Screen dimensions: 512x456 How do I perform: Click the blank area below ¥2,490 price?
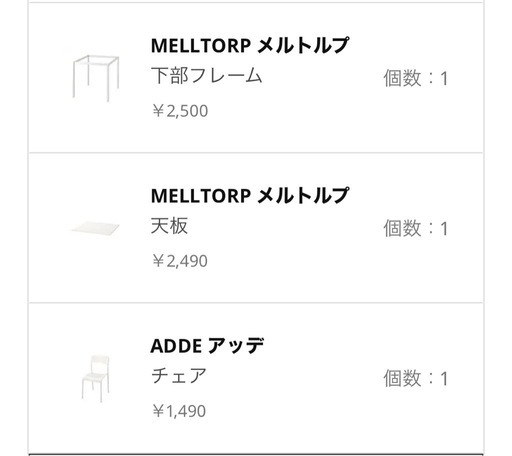click(256, 287)
